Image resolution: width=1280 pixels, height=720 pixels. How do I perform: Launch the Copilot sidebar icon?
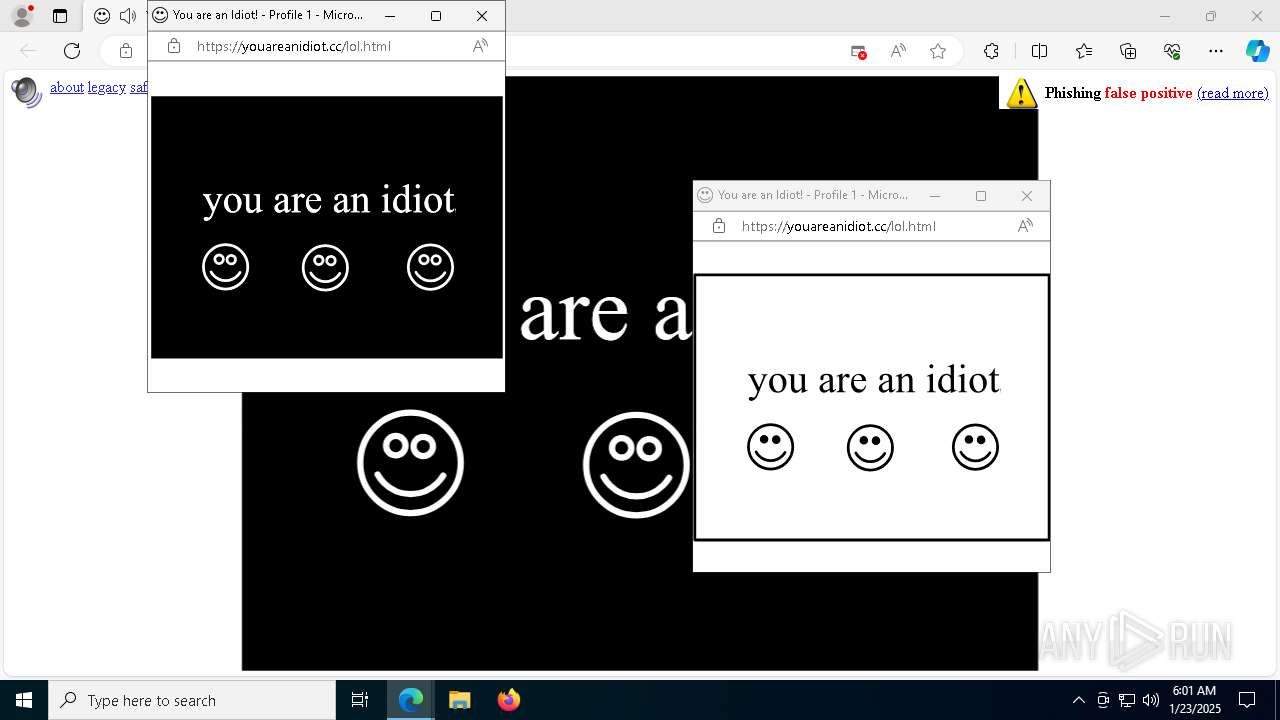pyautogui.click(x=1257, y=52)
